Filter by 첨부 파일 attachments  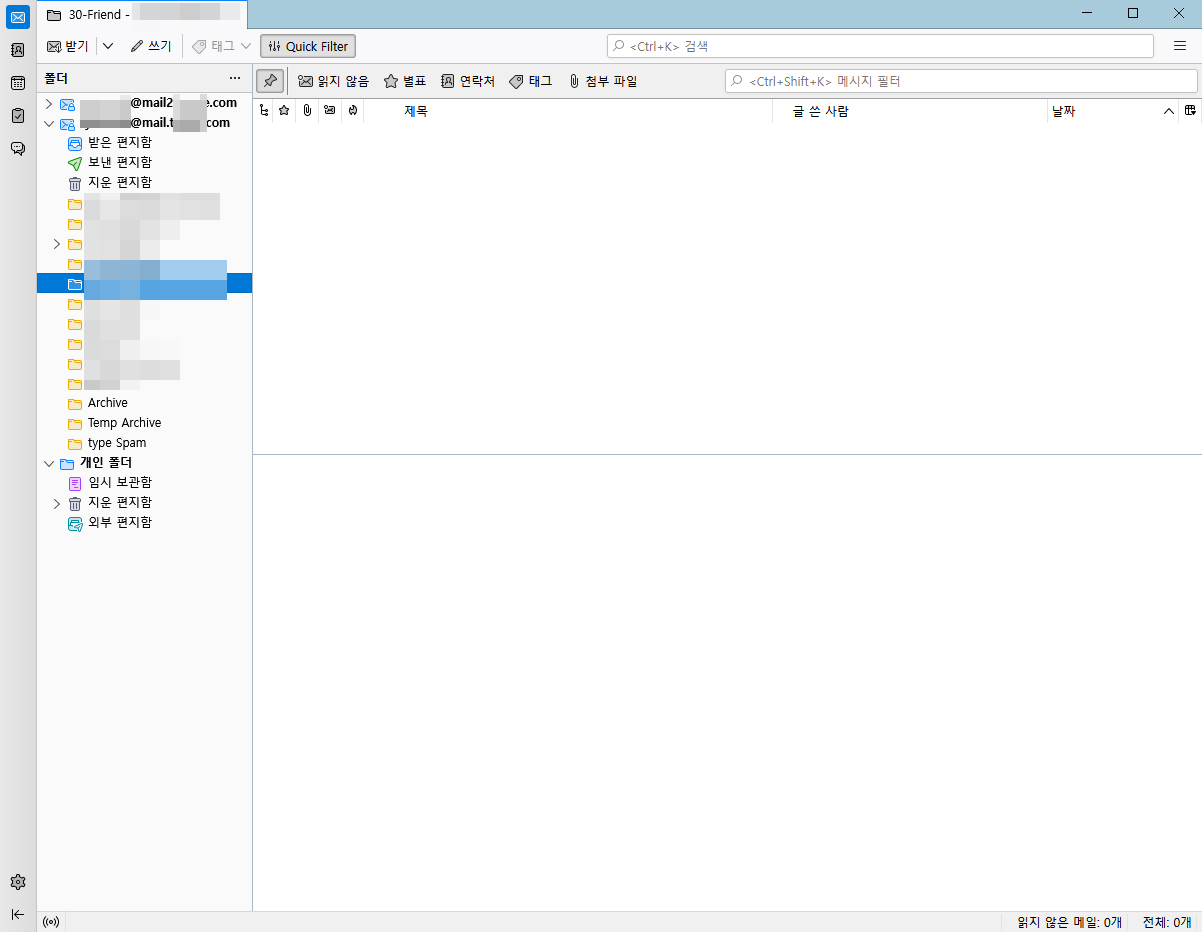point(603,81)
